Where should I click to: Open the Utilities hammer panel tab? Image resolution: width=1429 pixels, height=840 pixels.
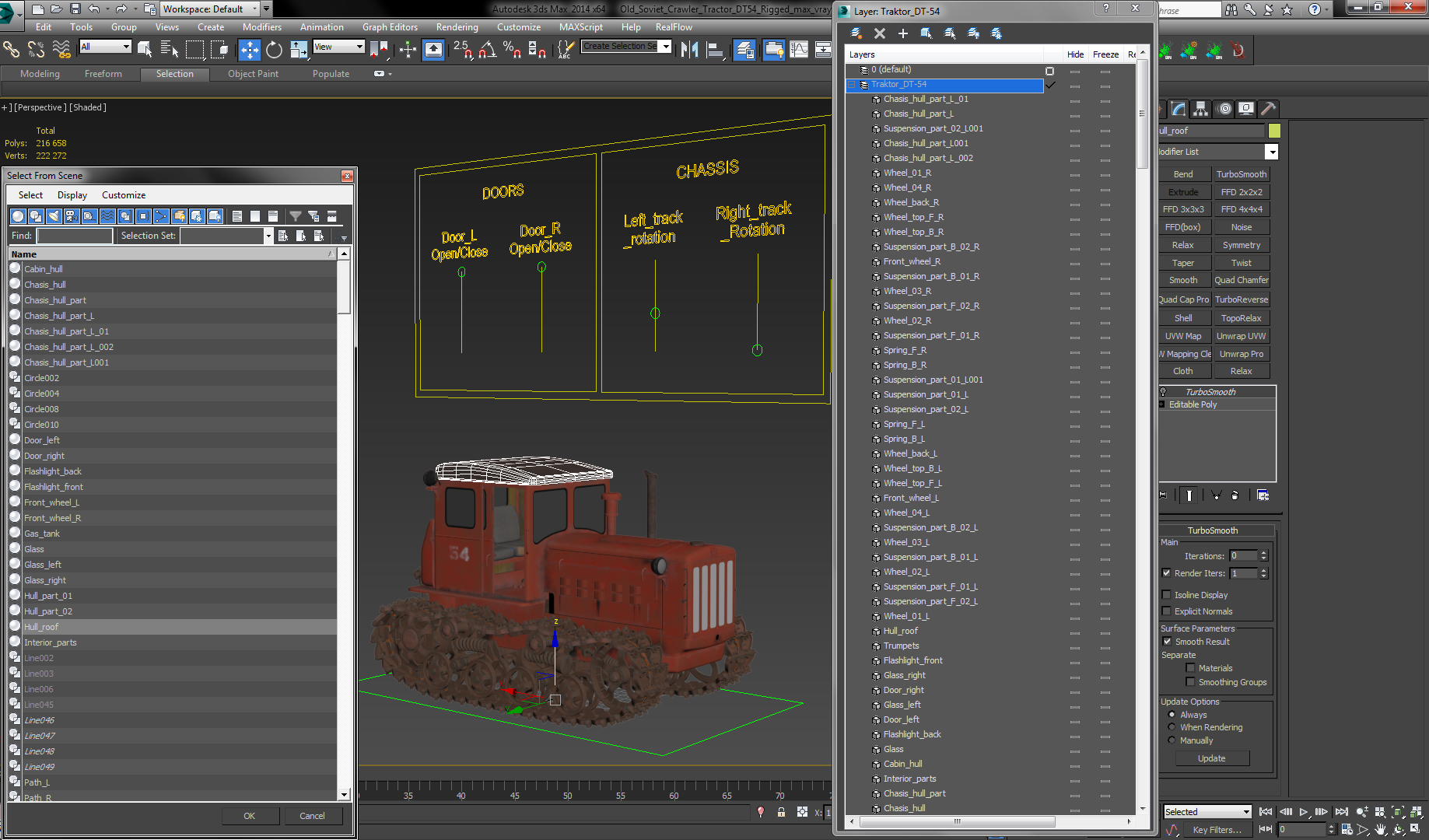coord(1269,109)
